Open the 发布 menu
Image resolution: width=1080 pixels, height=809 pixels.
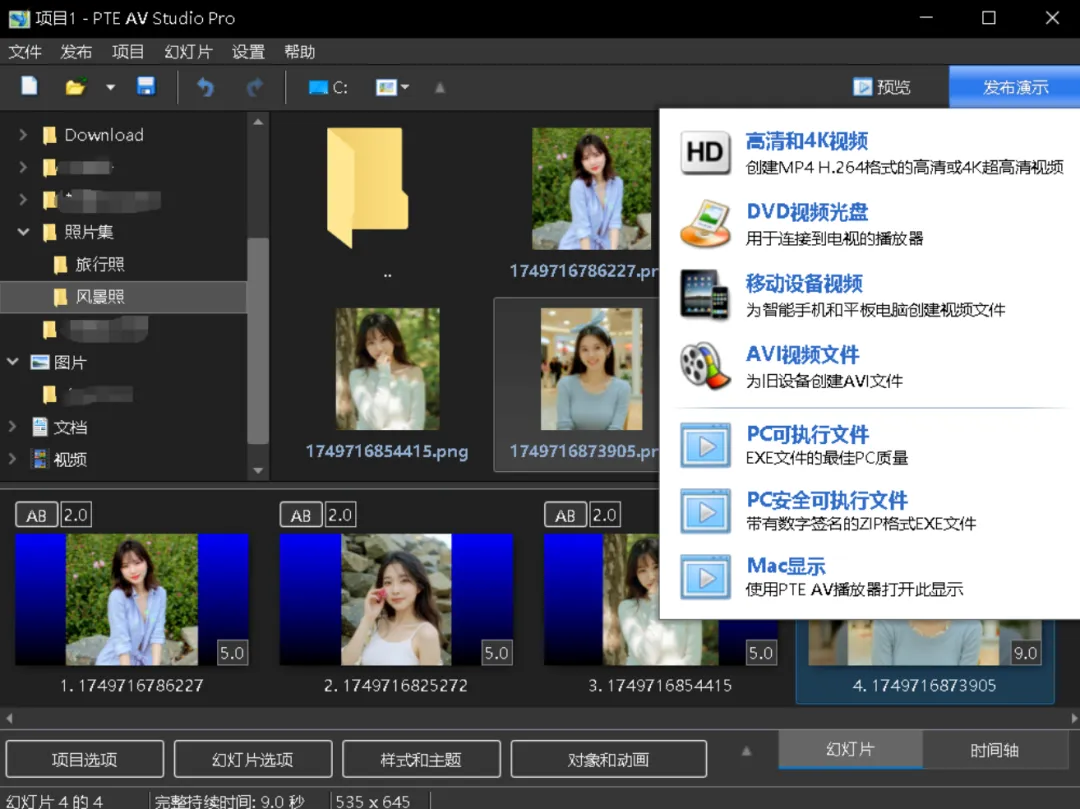(x=76, y=52)
